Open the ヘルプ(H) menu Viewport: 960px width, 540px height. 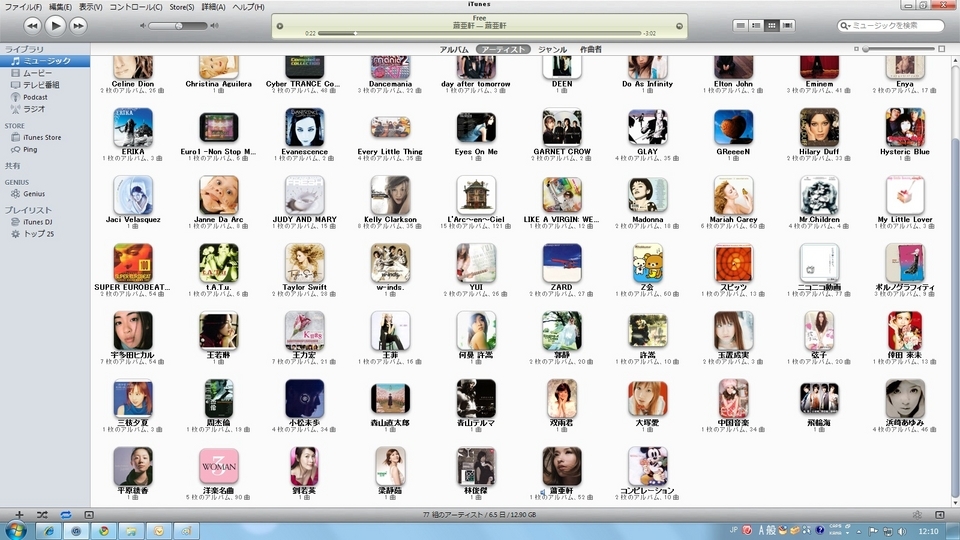click(x=248, y=7)
